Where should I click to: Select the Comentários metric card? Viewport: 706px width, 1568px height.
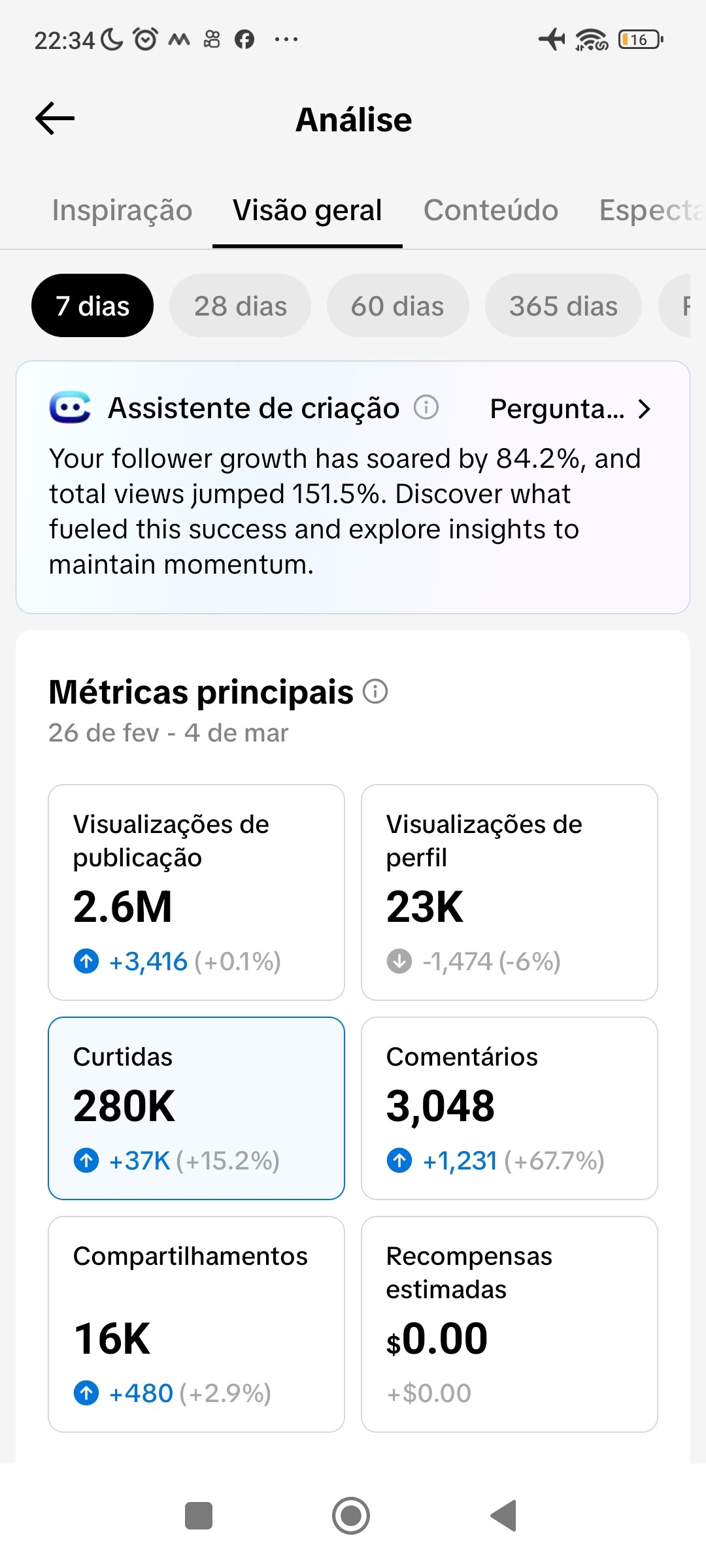point(509,1108)
